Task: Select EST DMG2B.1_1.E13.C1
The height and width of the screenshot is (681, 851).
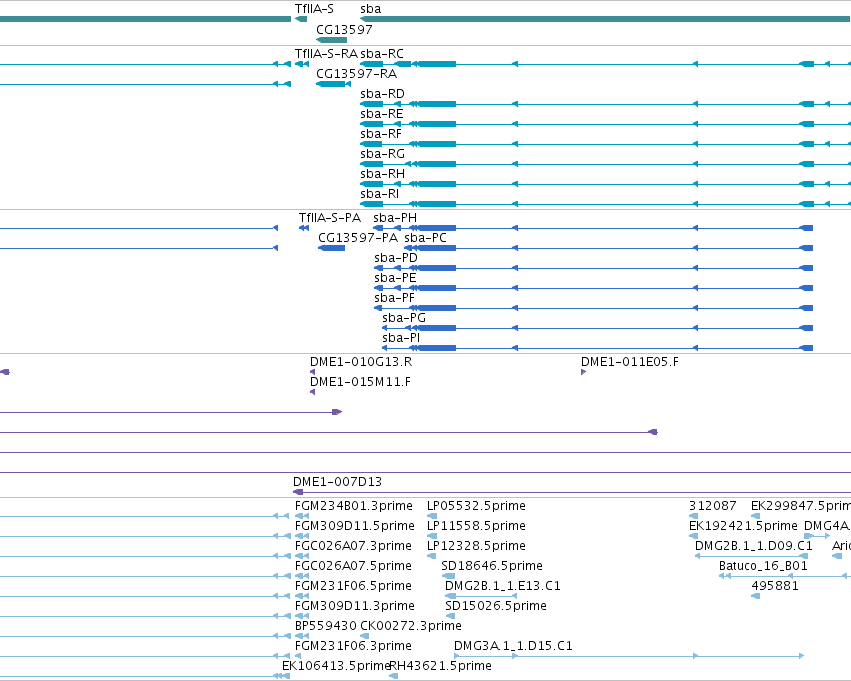Action: (x=503, y=586)
